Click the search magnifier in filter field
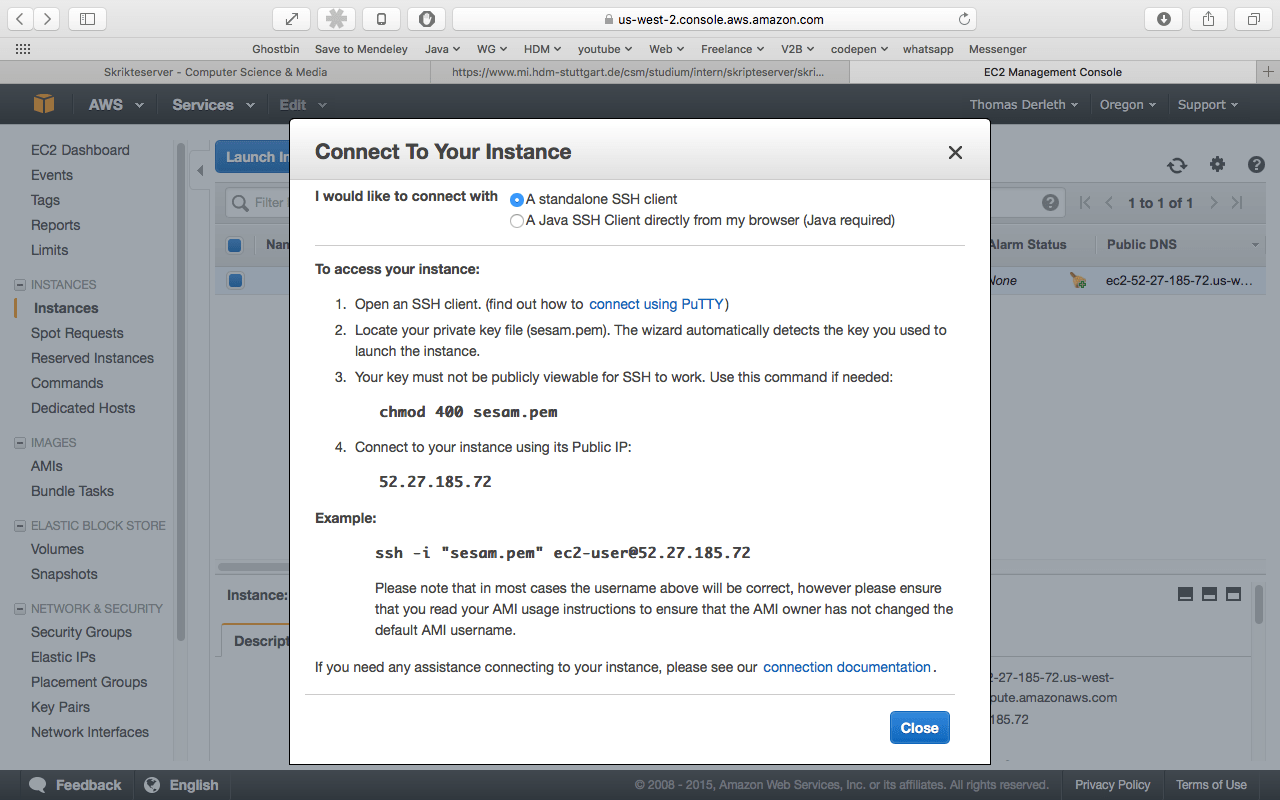Screen dimensions: 1280x800 (x=242, y=202)
